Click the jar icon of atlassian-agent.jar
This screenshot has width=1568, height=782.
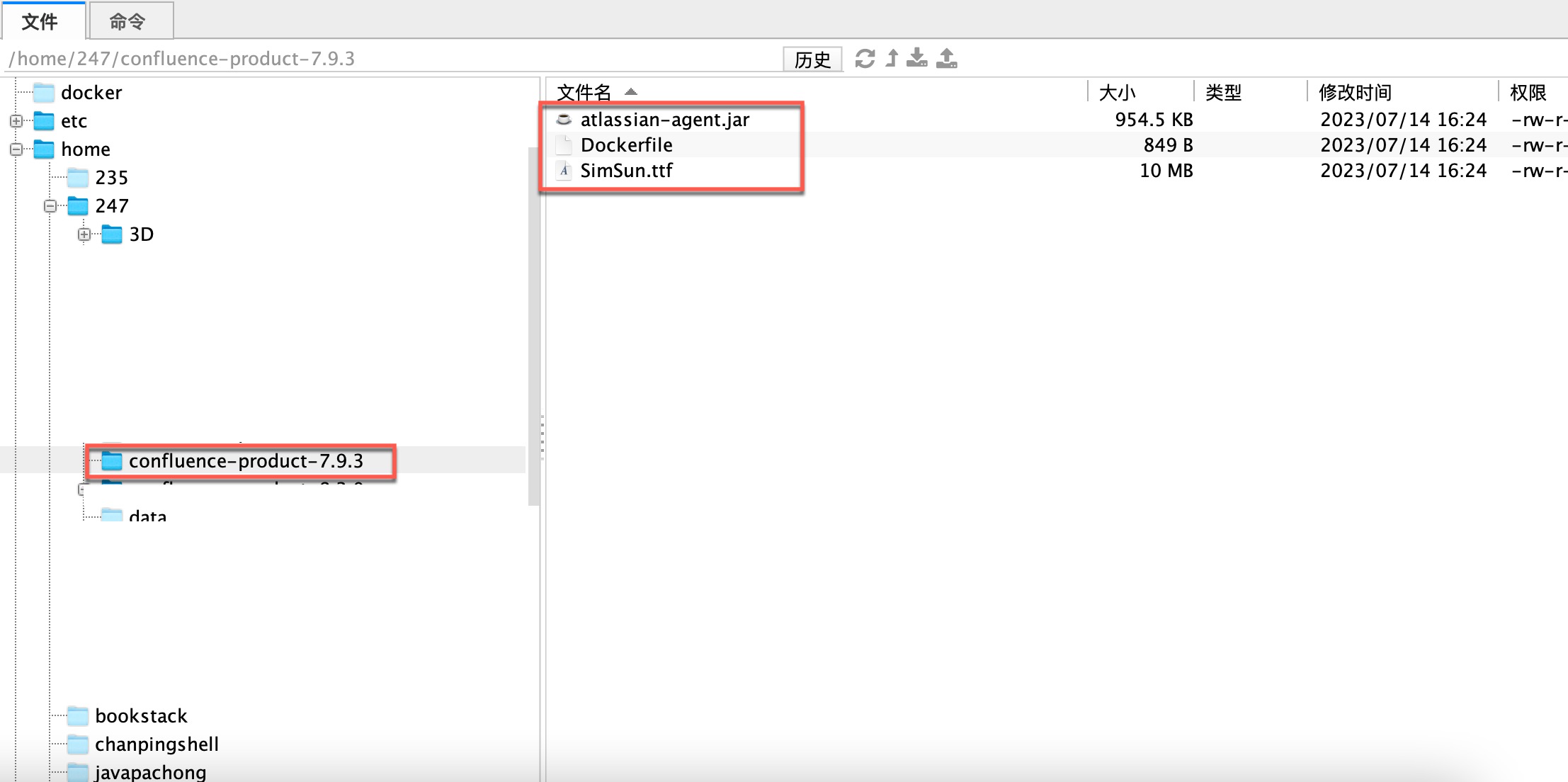click(564, 120)
